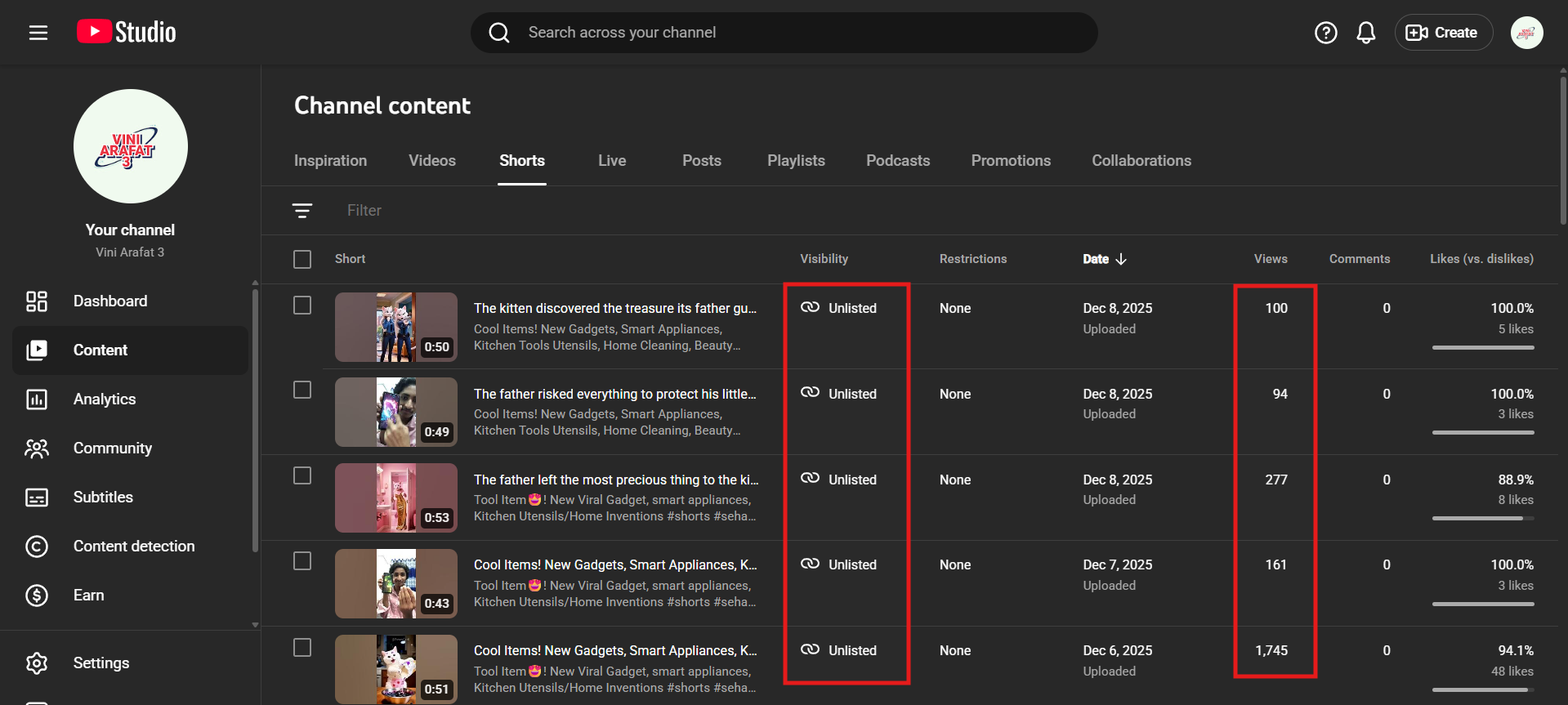This screenshot has width=1568, height=705.
Task: Open Analytics from the sidebar
Action: coord(105,399)
